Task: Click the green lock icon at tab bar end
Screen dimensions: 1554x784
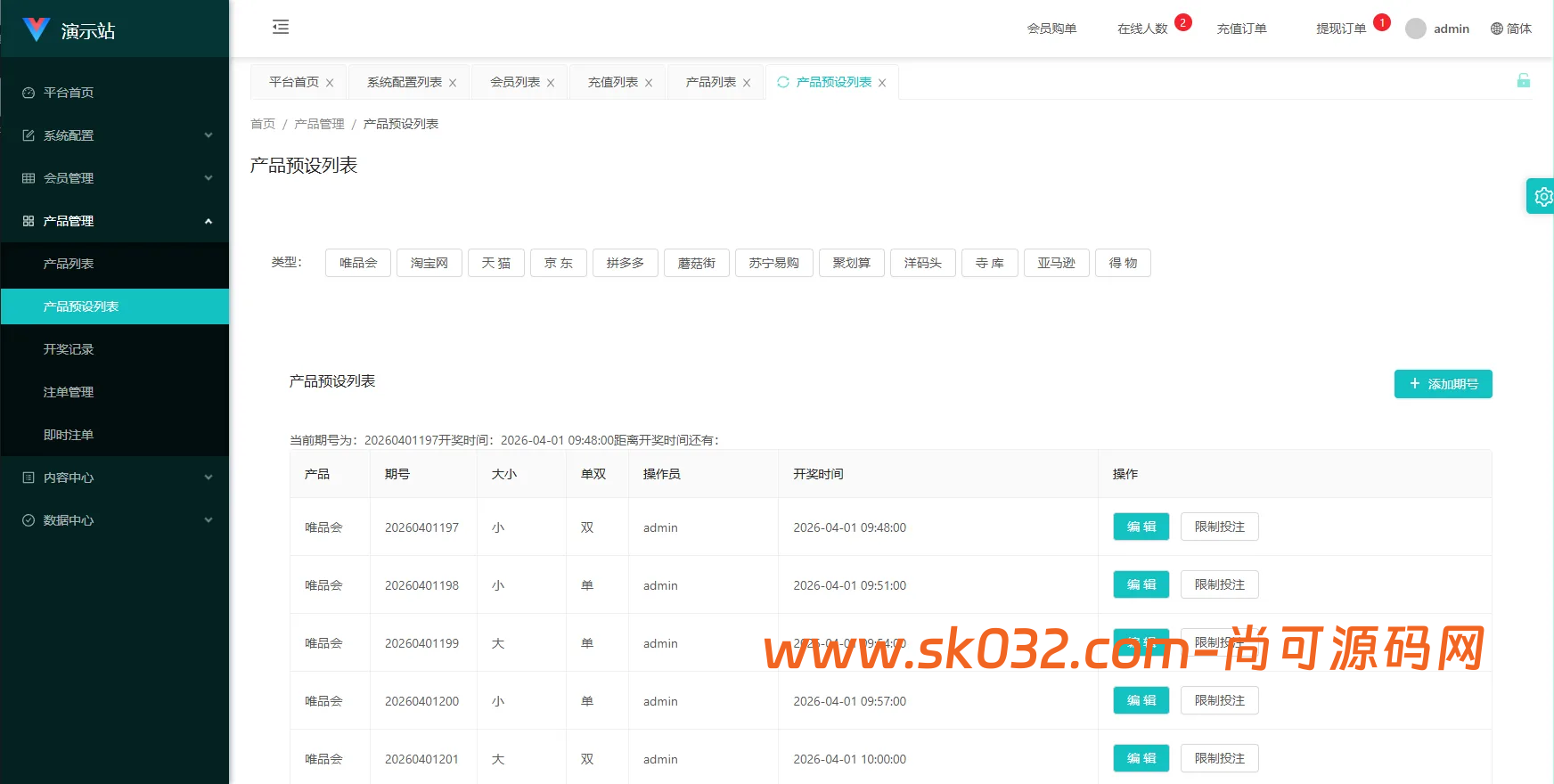Action: pyautogui.click(x=1524, y=80)
